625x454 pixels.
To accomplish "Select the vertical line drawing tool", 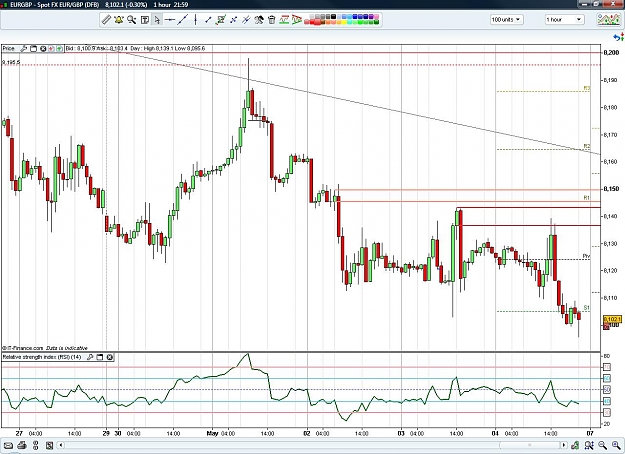I will (195, 20).
